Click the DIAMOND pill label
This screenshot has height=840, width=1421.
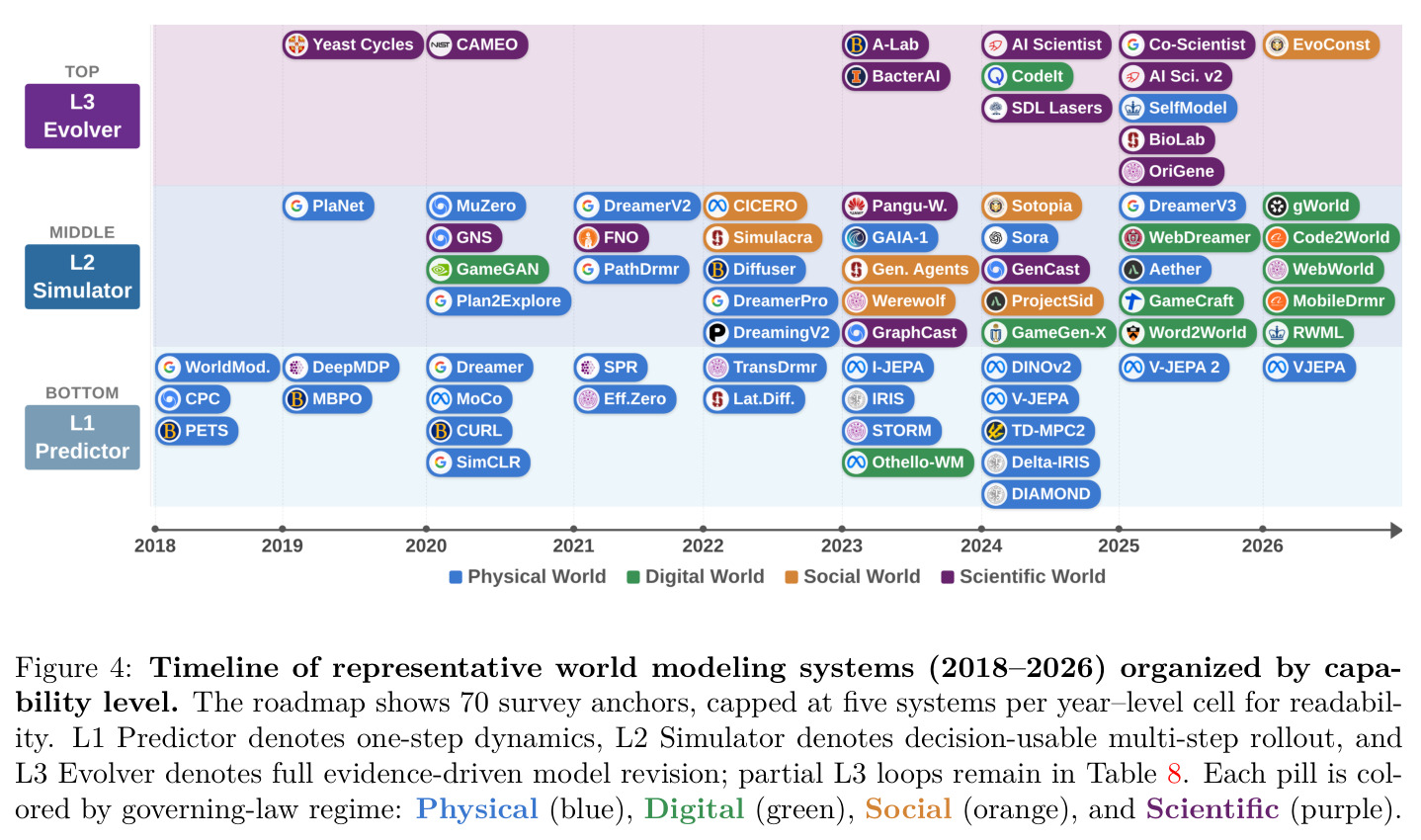(1050, 493)
